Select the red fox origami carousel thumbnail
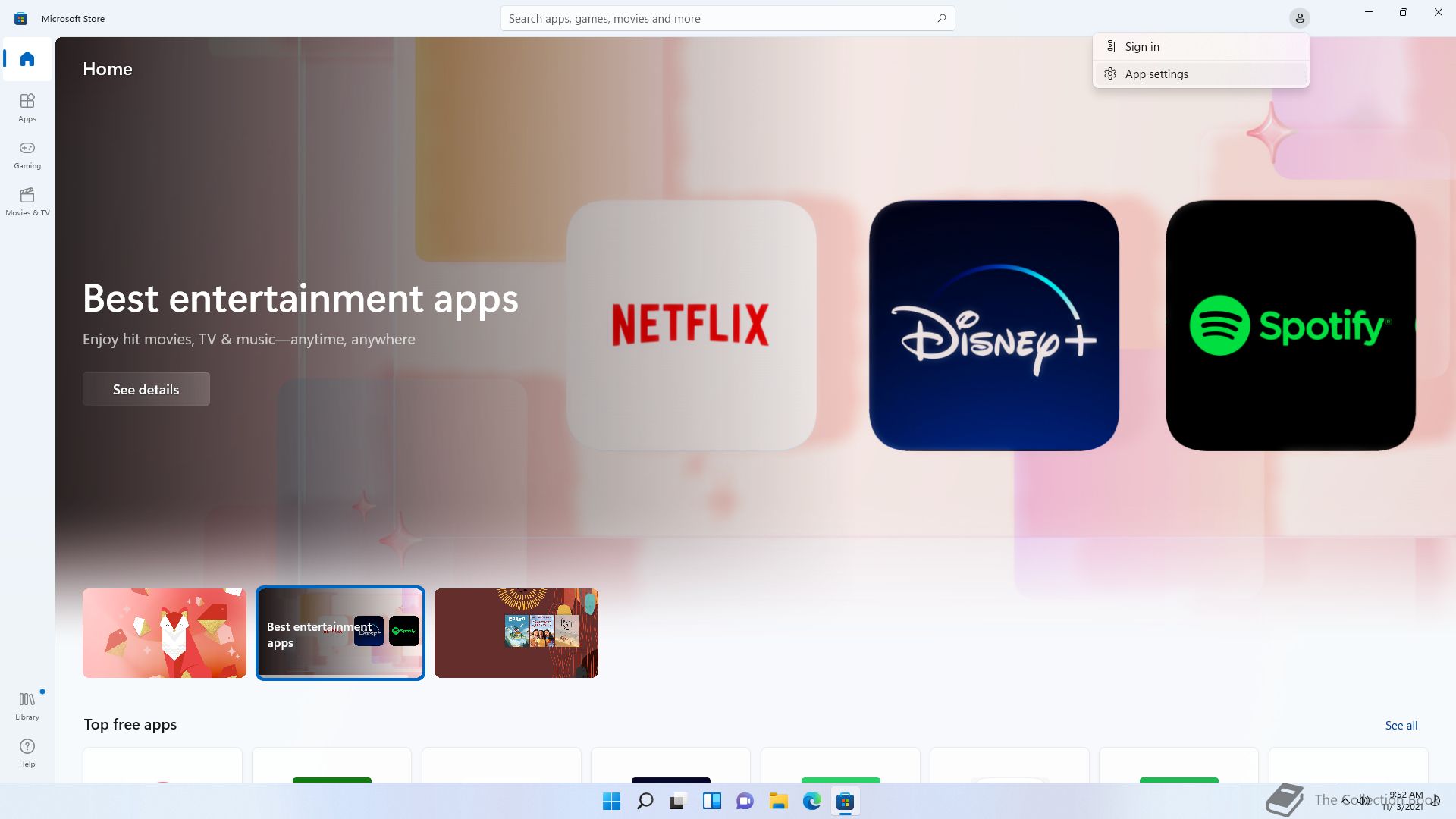 165,633
